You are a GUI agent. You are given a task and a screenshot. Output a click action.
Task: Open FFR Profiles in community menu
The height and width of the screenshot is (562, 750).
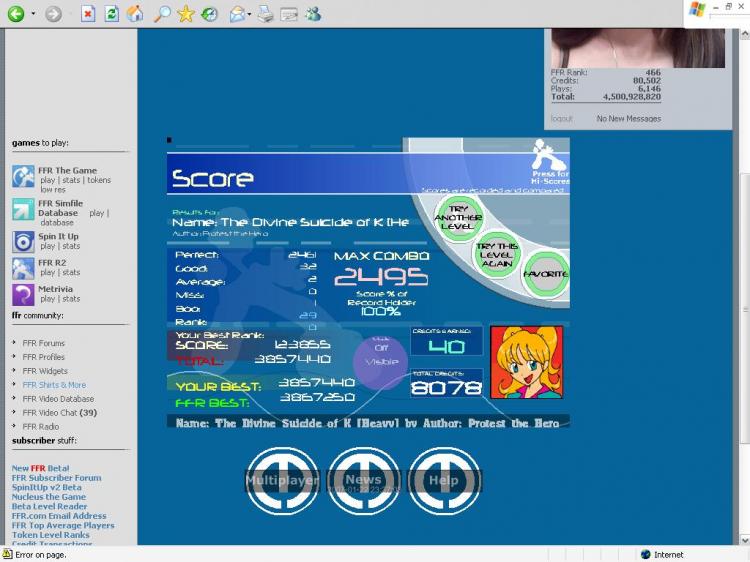point(44,357)
